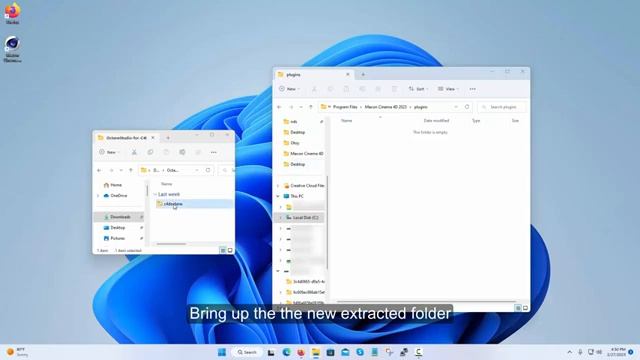
Task: Open Microsoft Edge from taskbar
Action: (286, 352)
